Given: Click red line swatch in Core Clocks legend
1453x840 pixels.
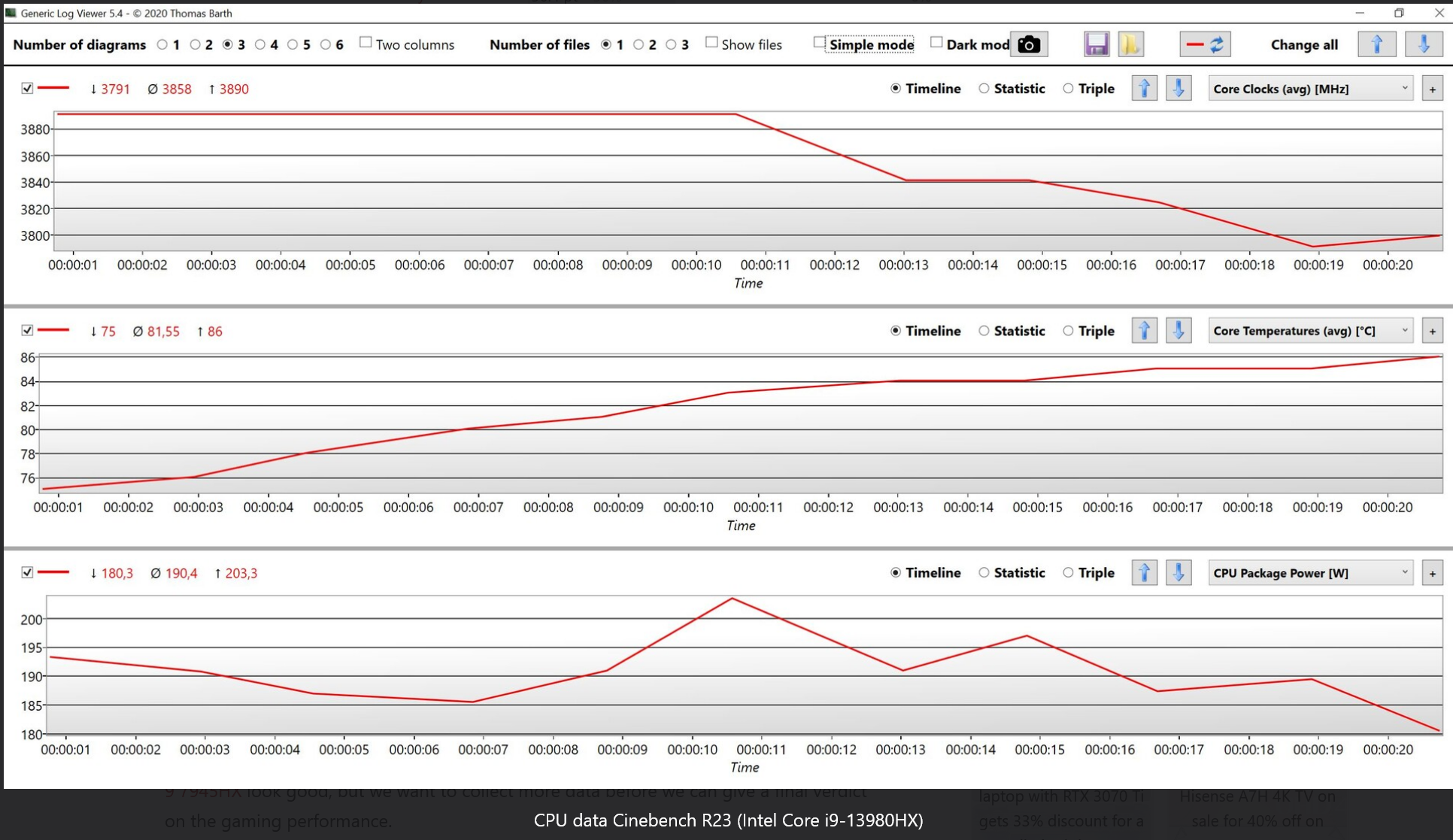Looking at the screenshot, I should (x=53, y=88).
